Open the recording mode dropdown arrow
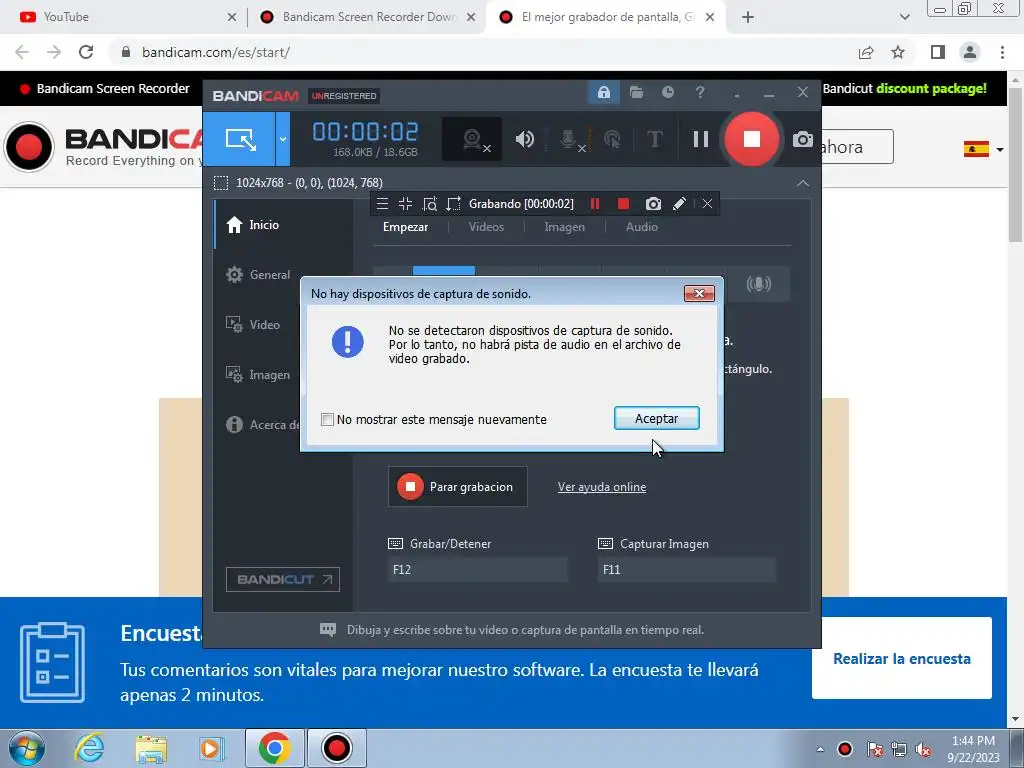 click(283, 139)
